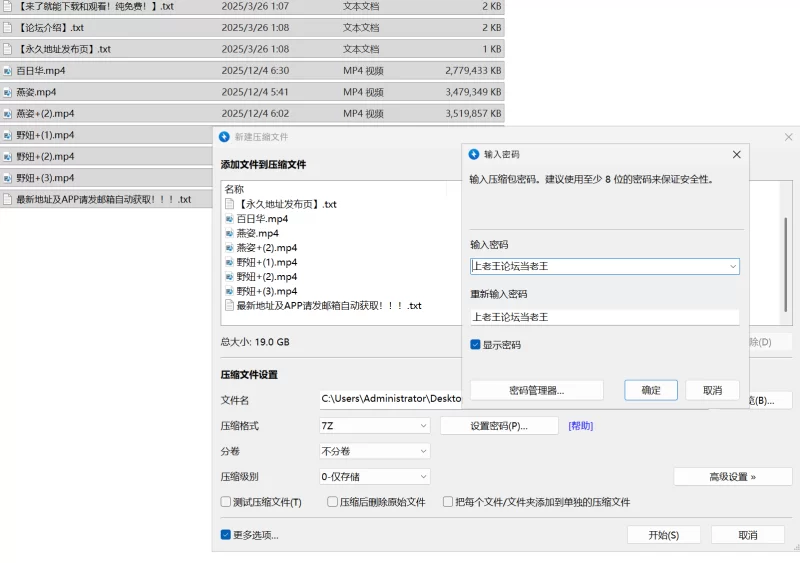This screenshot has height=563, width=800.
Task: Toggle the 更多选项 checkbox
Action: tap(226, 535)
